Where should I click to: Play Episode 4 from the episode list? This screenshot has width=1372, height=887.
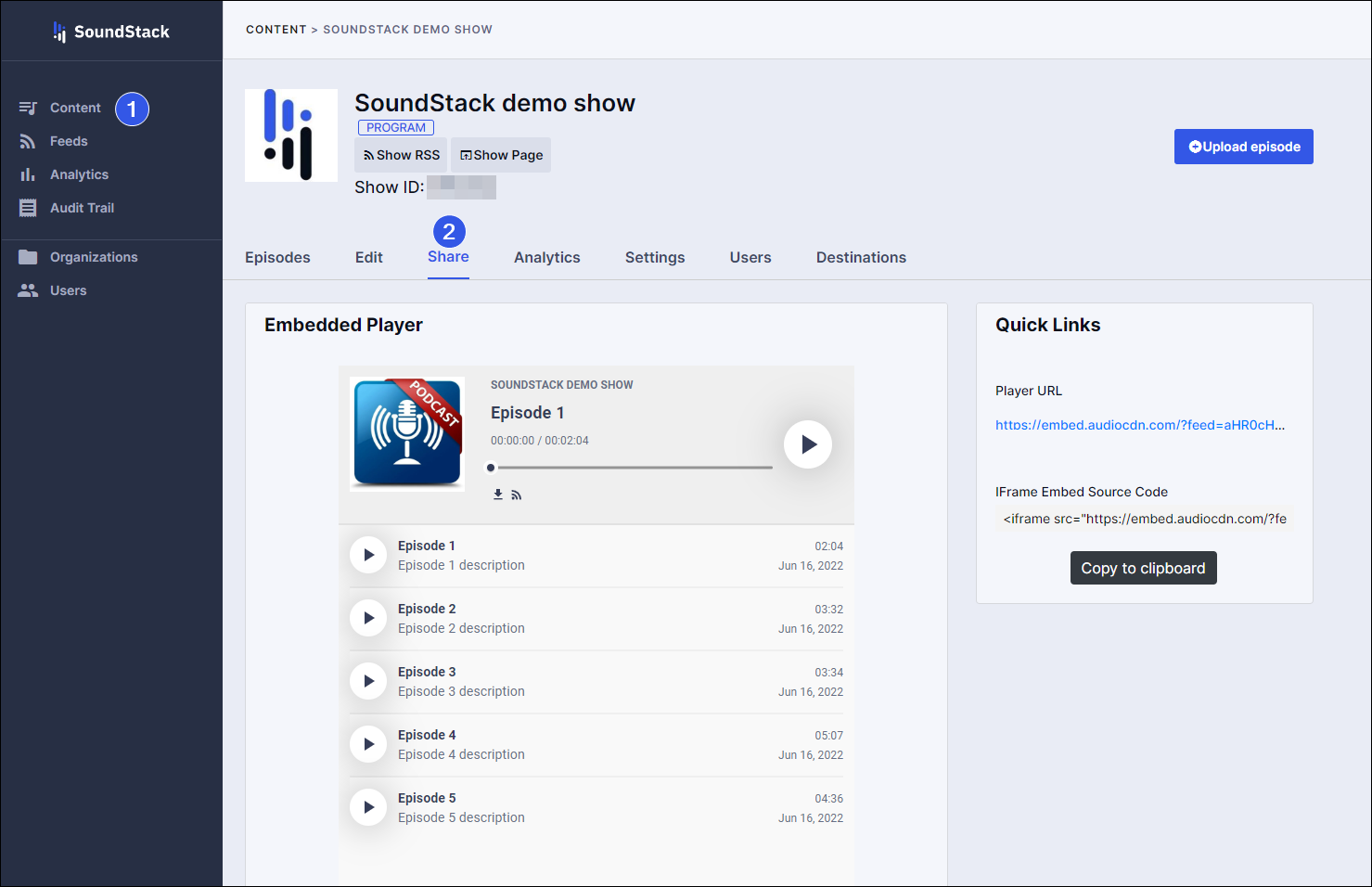368,744
